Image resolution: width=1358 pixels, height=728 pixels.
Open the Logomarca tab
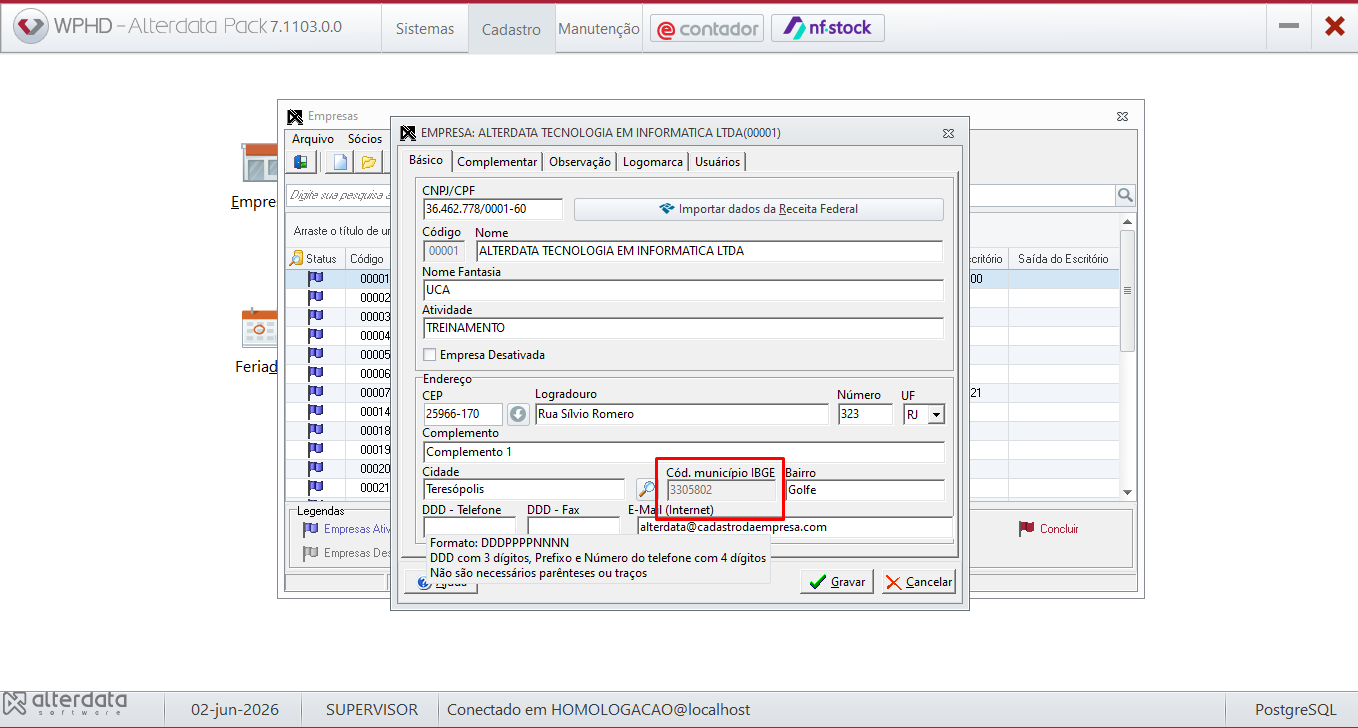653,161
